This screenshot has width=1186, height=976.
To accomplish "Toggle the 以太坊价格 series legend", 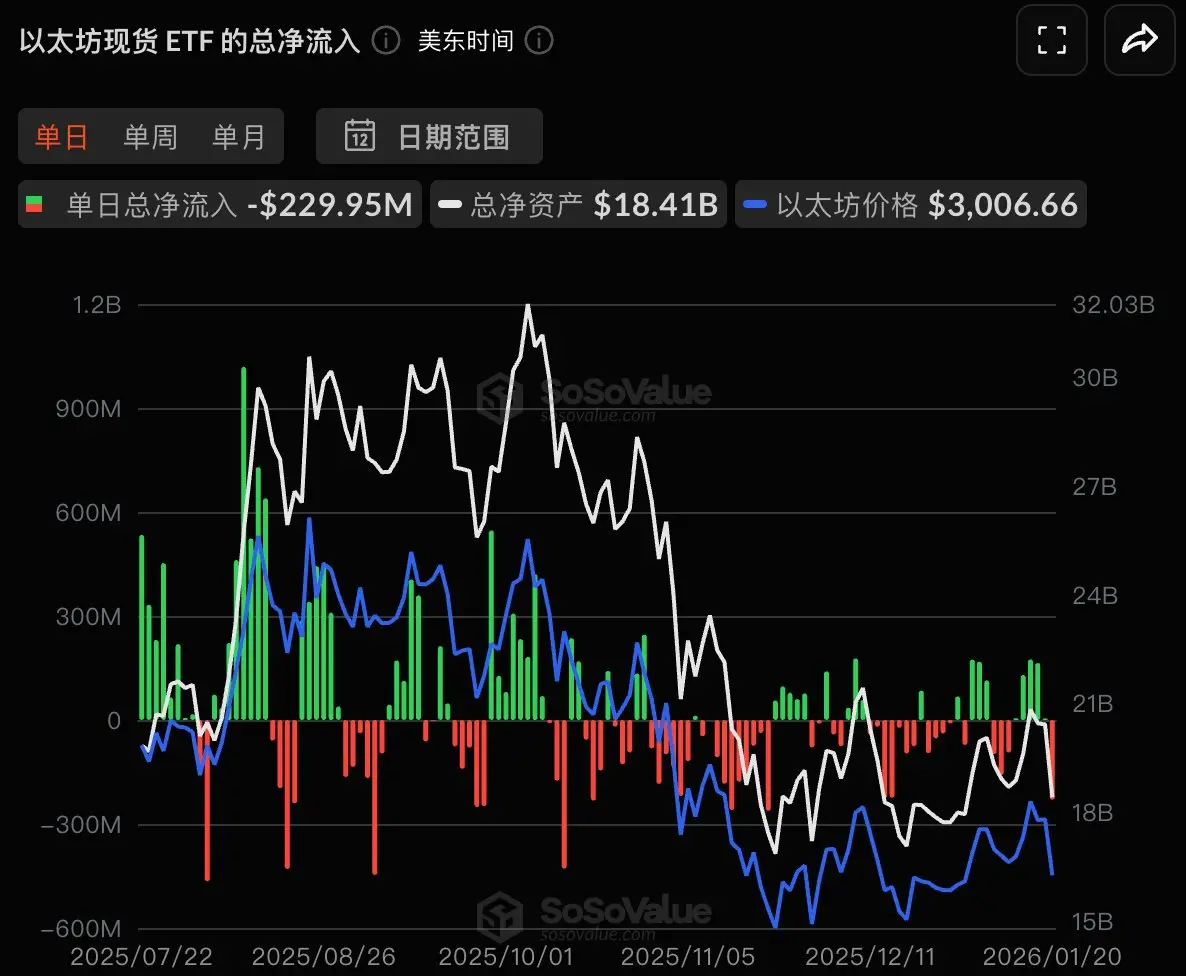I will tap(911, 204).
